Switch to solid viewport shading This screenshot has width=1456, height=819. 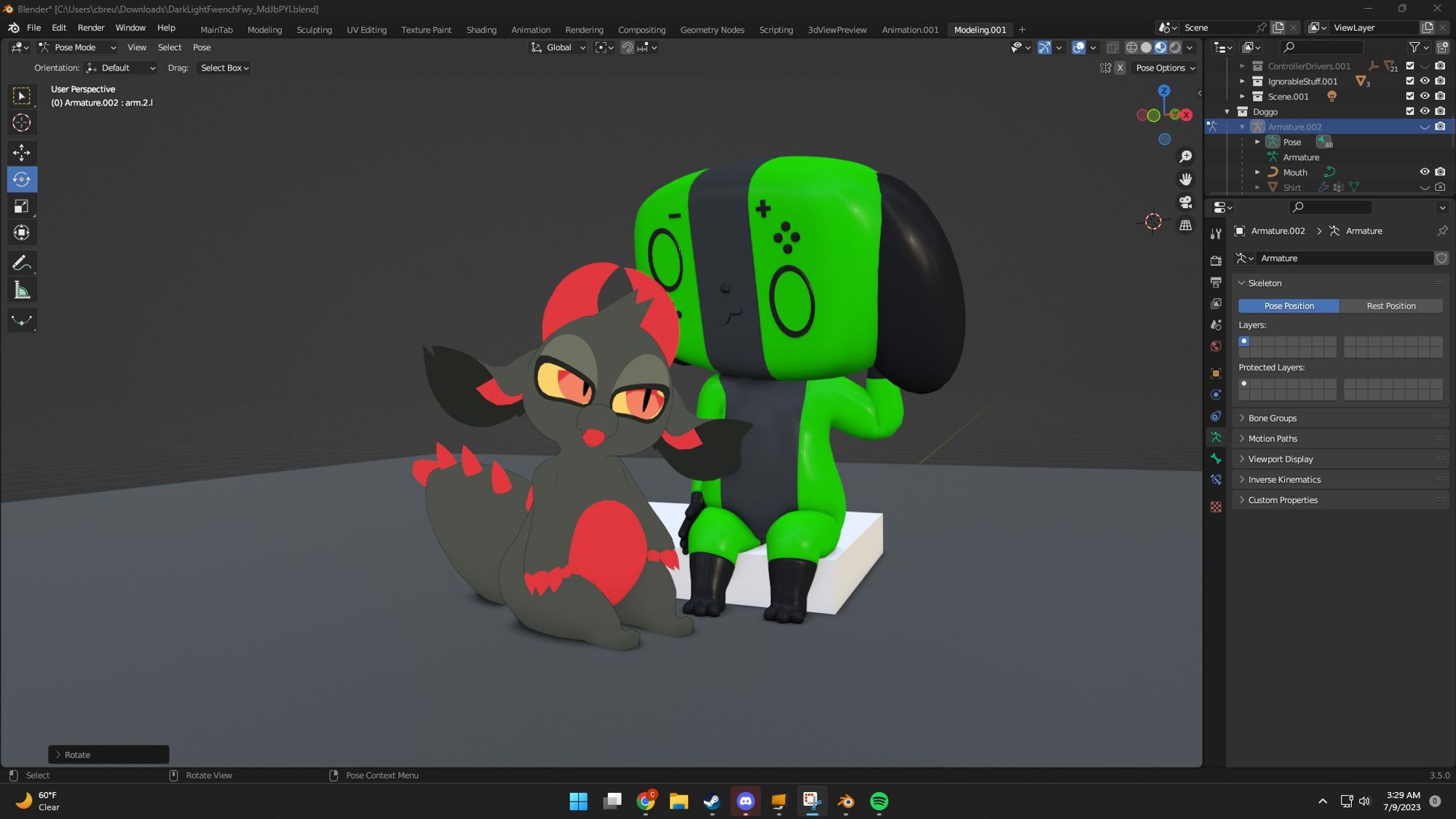pos(1146,47)
